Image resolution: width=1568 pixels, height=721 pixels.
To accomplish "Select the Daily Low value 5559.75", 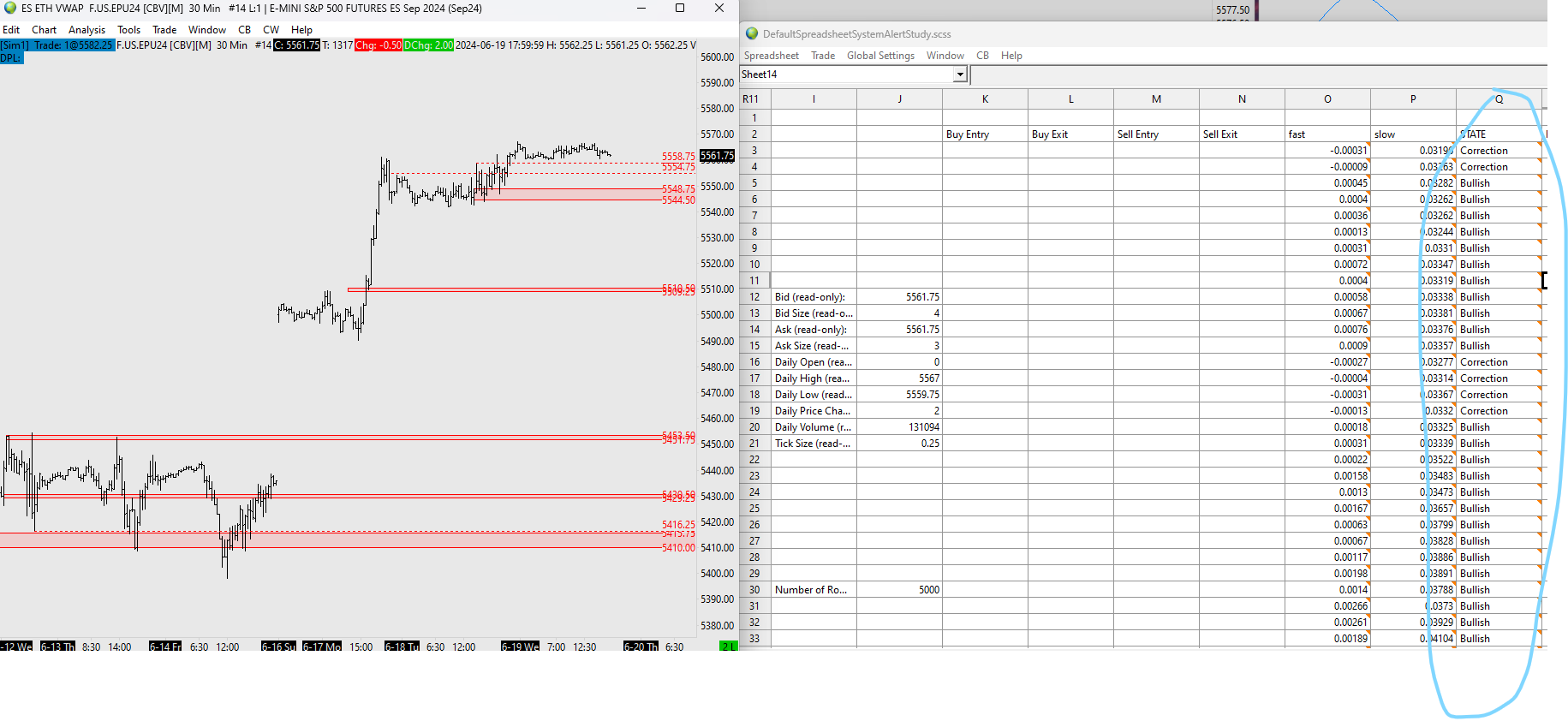I will (x=899, y=395).
